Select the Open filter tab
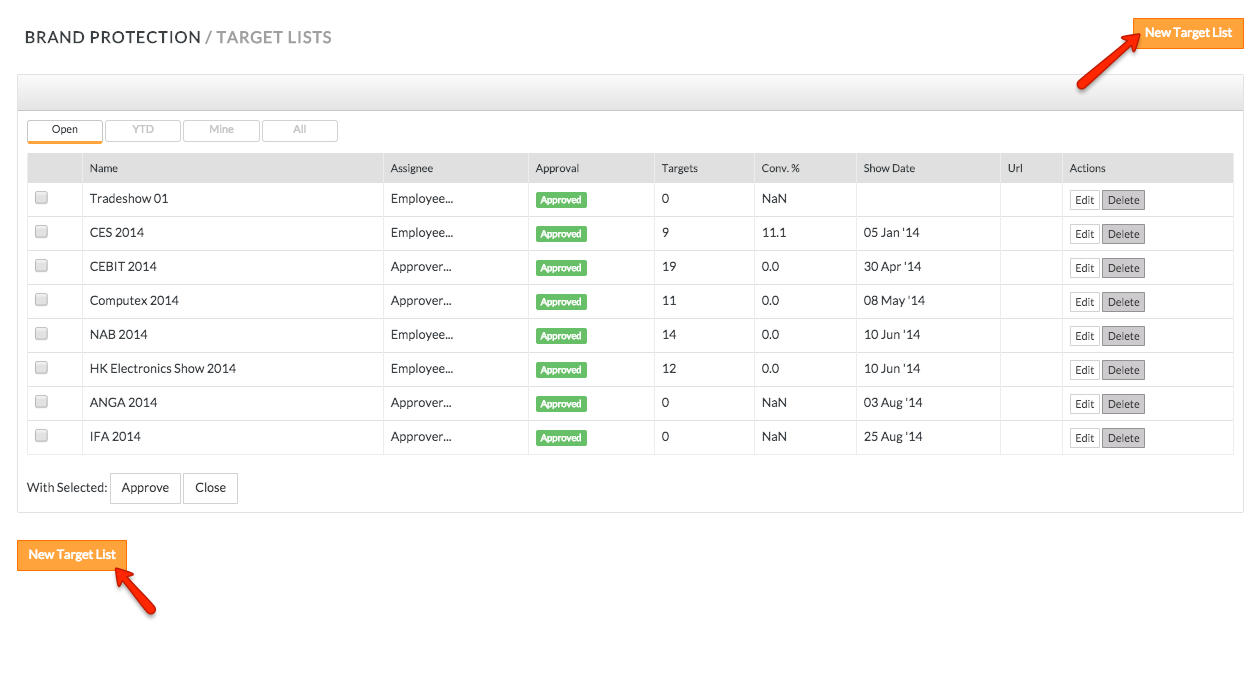Image resolution: width=1259 pixels, height=675 pixels. [65, 130]
